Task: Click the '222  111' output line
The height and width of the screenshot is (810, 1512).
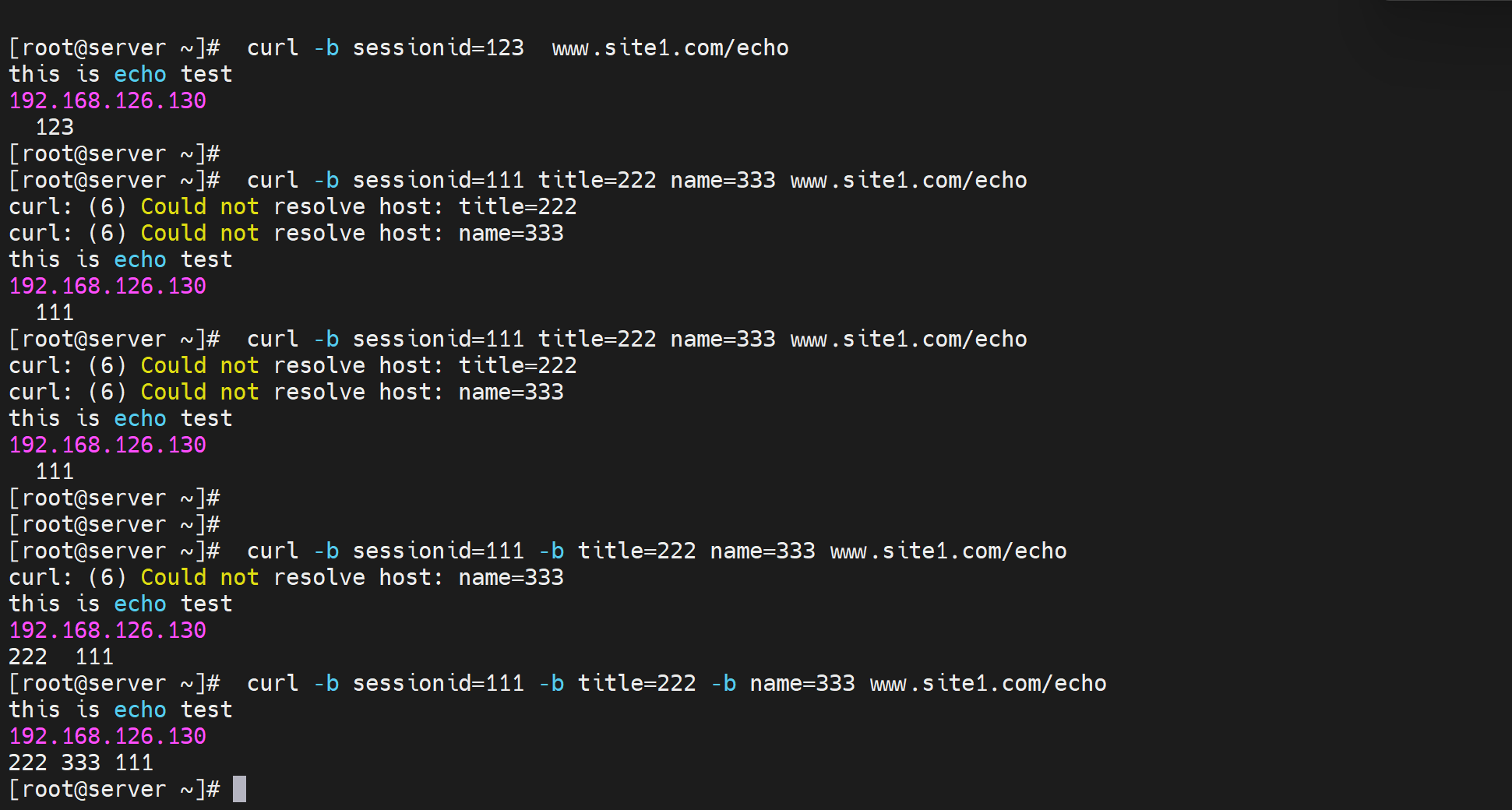Action: 61,657
